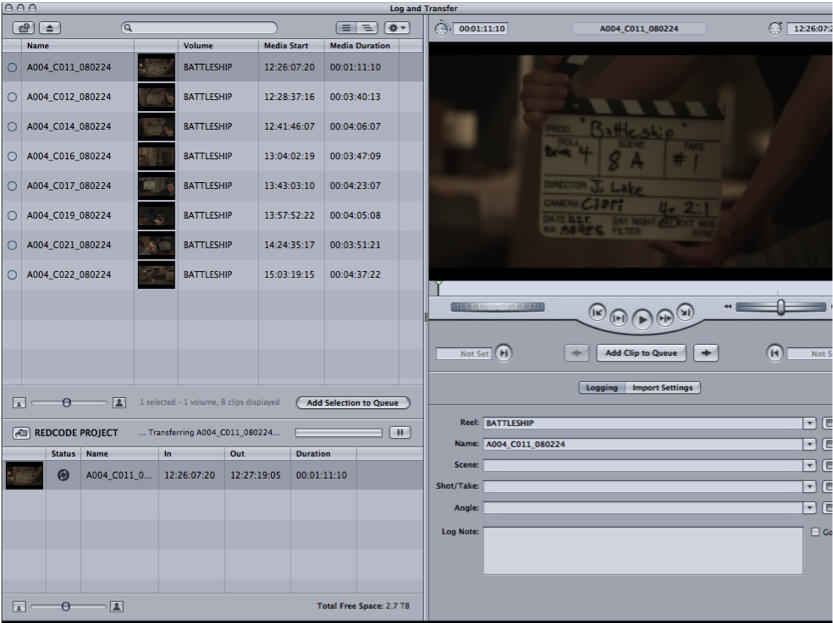
Task: Select status circle for A004_C014_080224
Action: pyautogui.click(x=12, y=127)
